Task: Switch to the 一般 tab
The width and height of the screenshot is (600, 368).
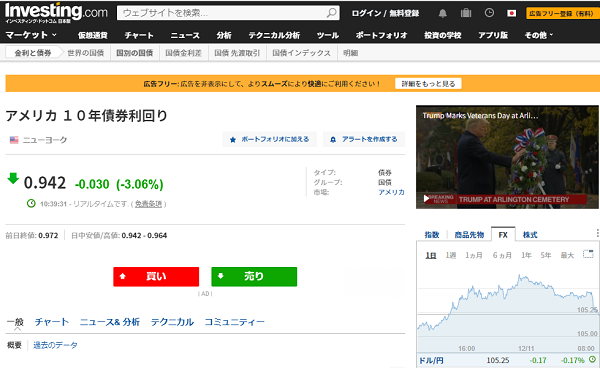Action: pos(15,322)
